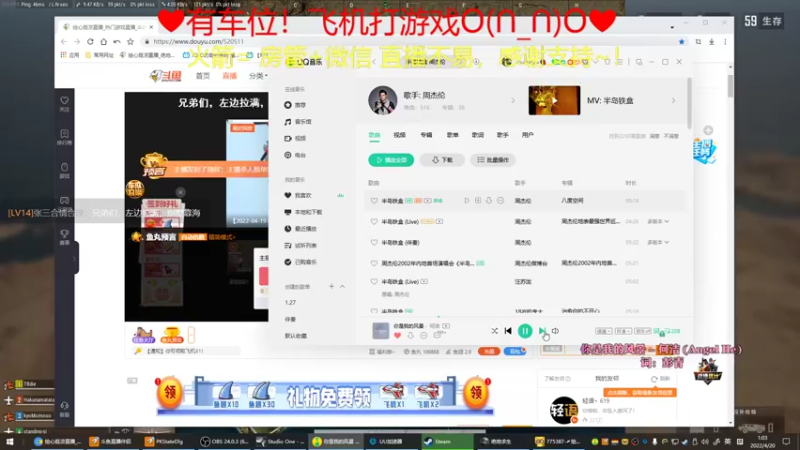
Task: Open 电台 in QQ Music sidebar
Action: click(295, 155)
